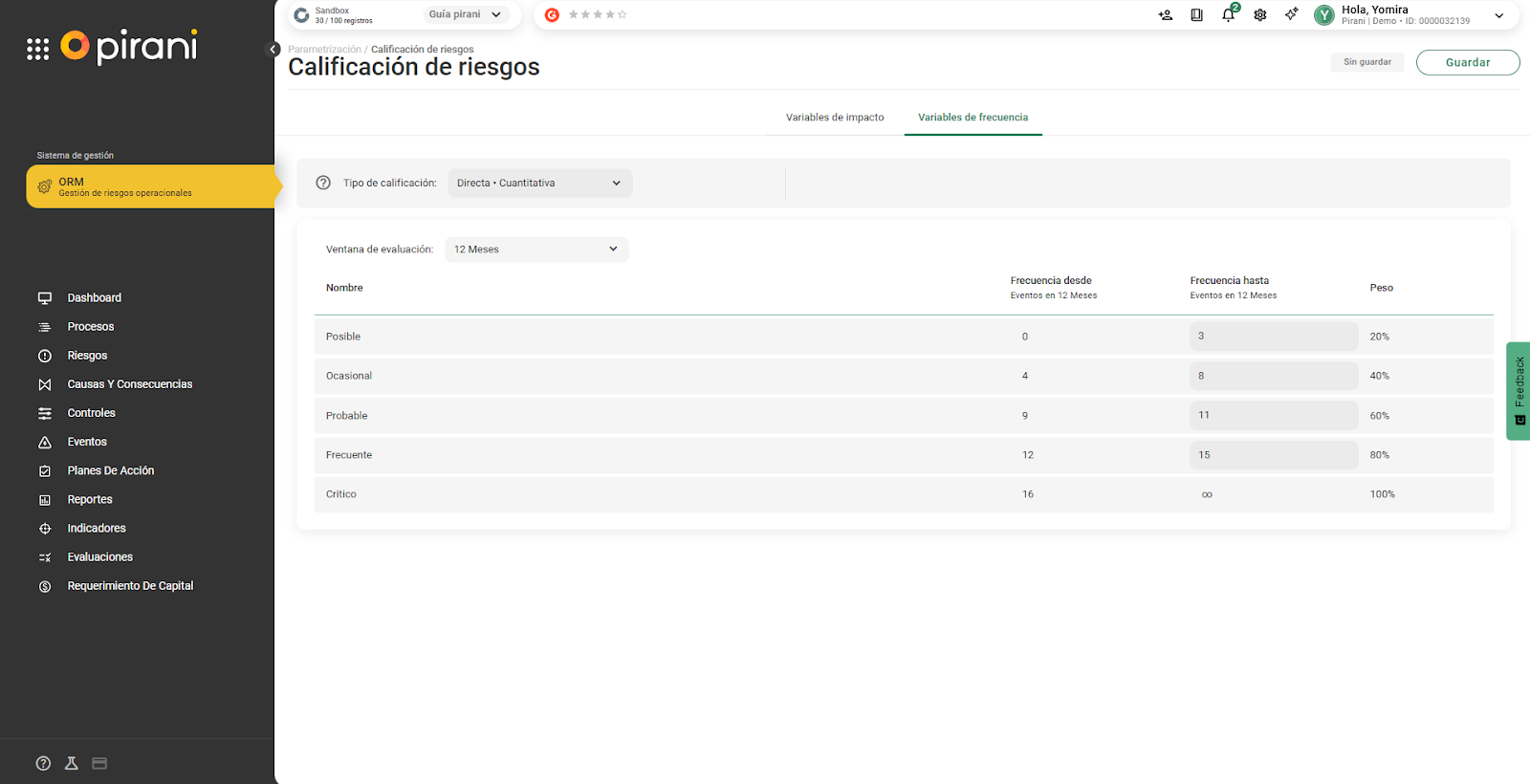Expand the Yomira user account menu
Screen dimensions: 1530x784
(1498, 15)
